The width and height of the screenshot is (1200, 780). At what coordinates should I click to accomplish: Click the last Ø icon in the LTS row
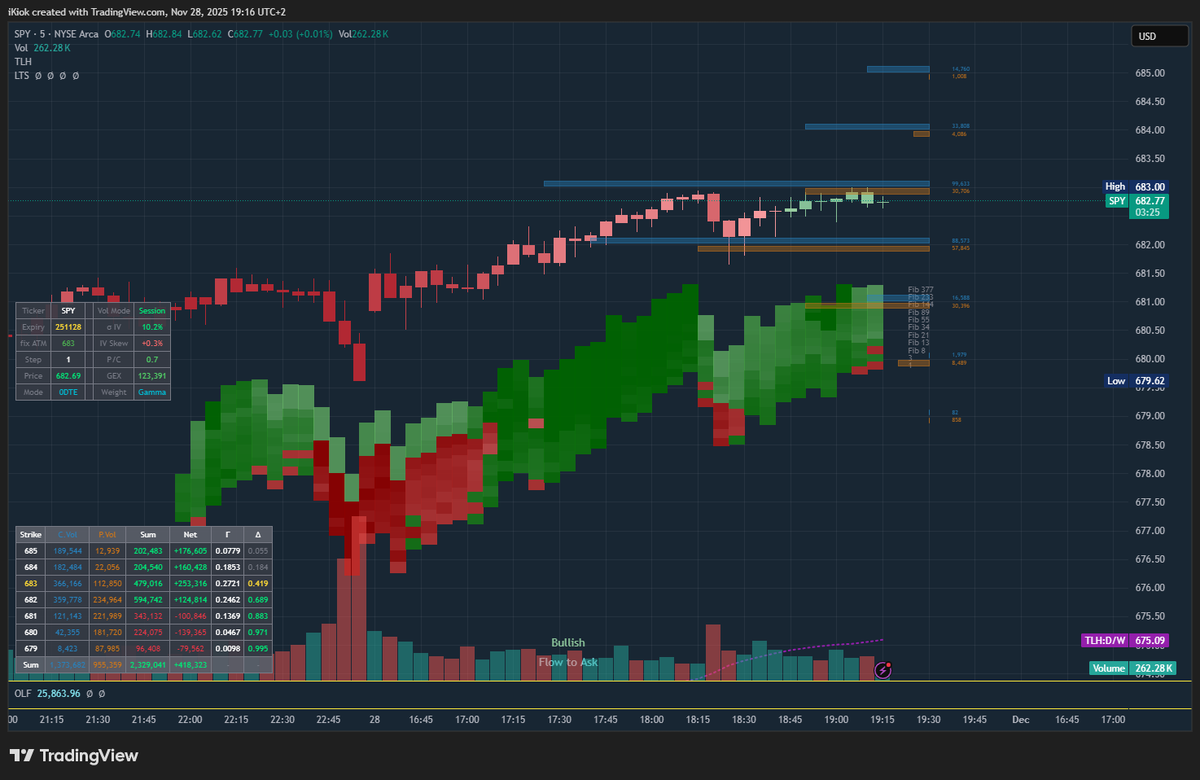coord(75,75)
